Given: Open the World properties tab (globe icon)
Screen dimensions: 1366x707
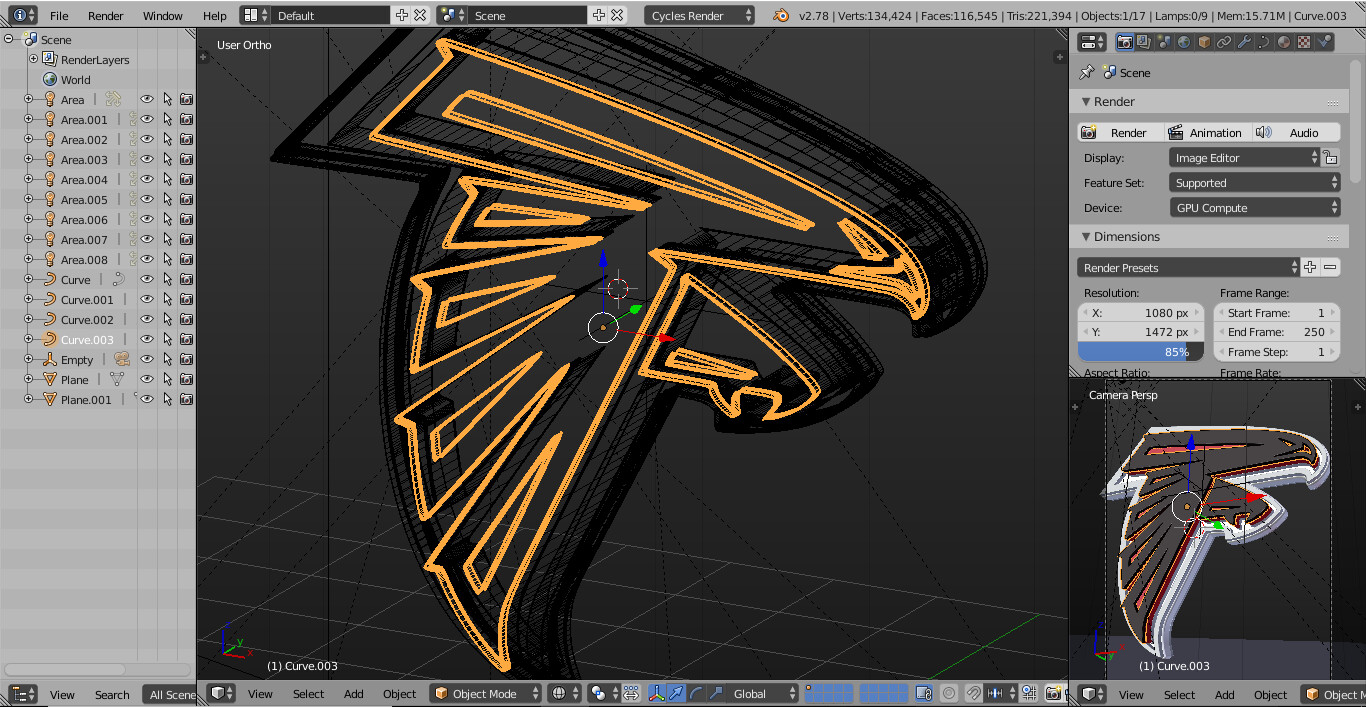Looking at the screenshot, I should [x=1184, y=42].
